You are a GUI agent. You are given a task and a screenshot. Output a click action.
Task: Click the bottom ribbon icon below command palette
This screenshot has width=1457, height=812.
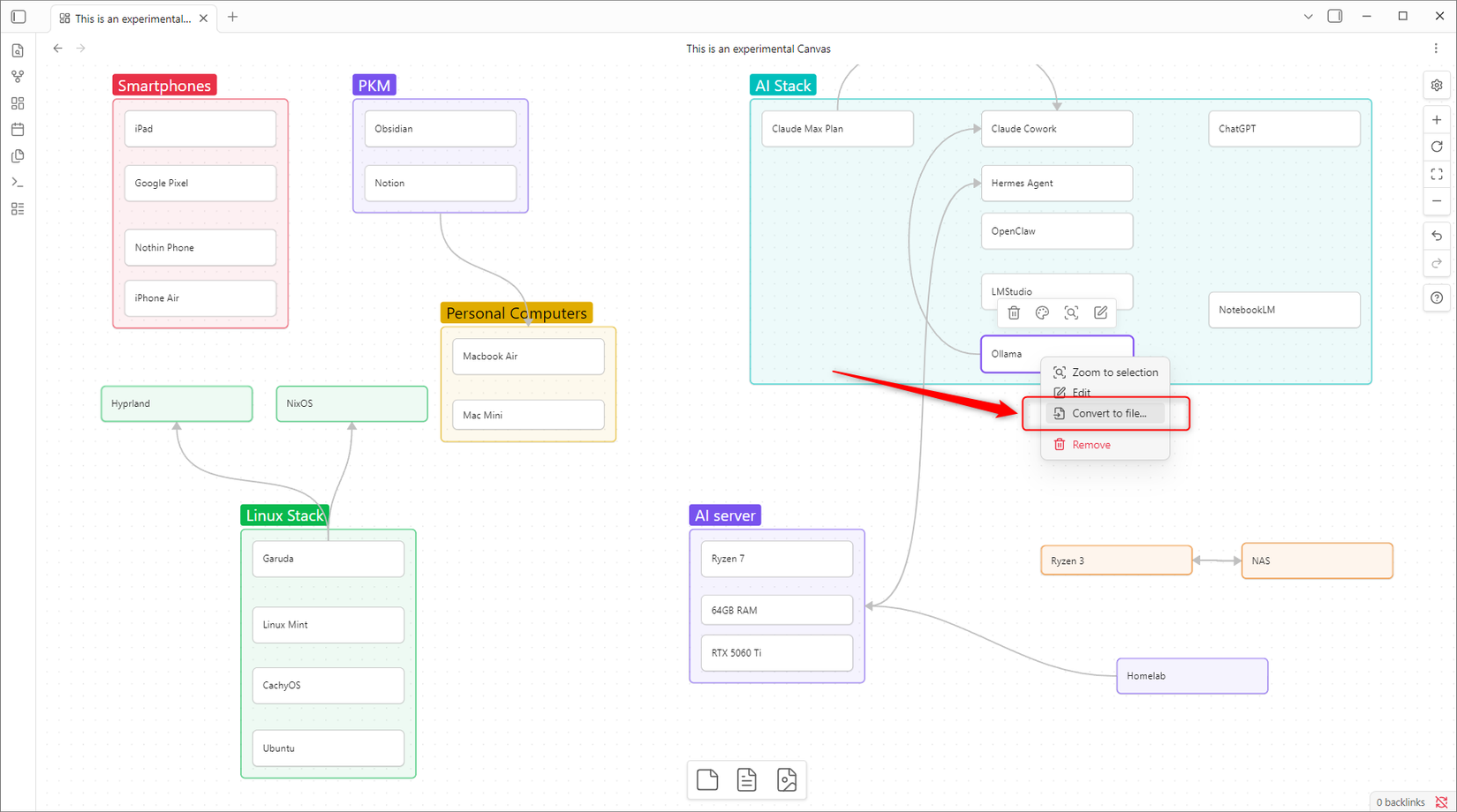(18, 209)
